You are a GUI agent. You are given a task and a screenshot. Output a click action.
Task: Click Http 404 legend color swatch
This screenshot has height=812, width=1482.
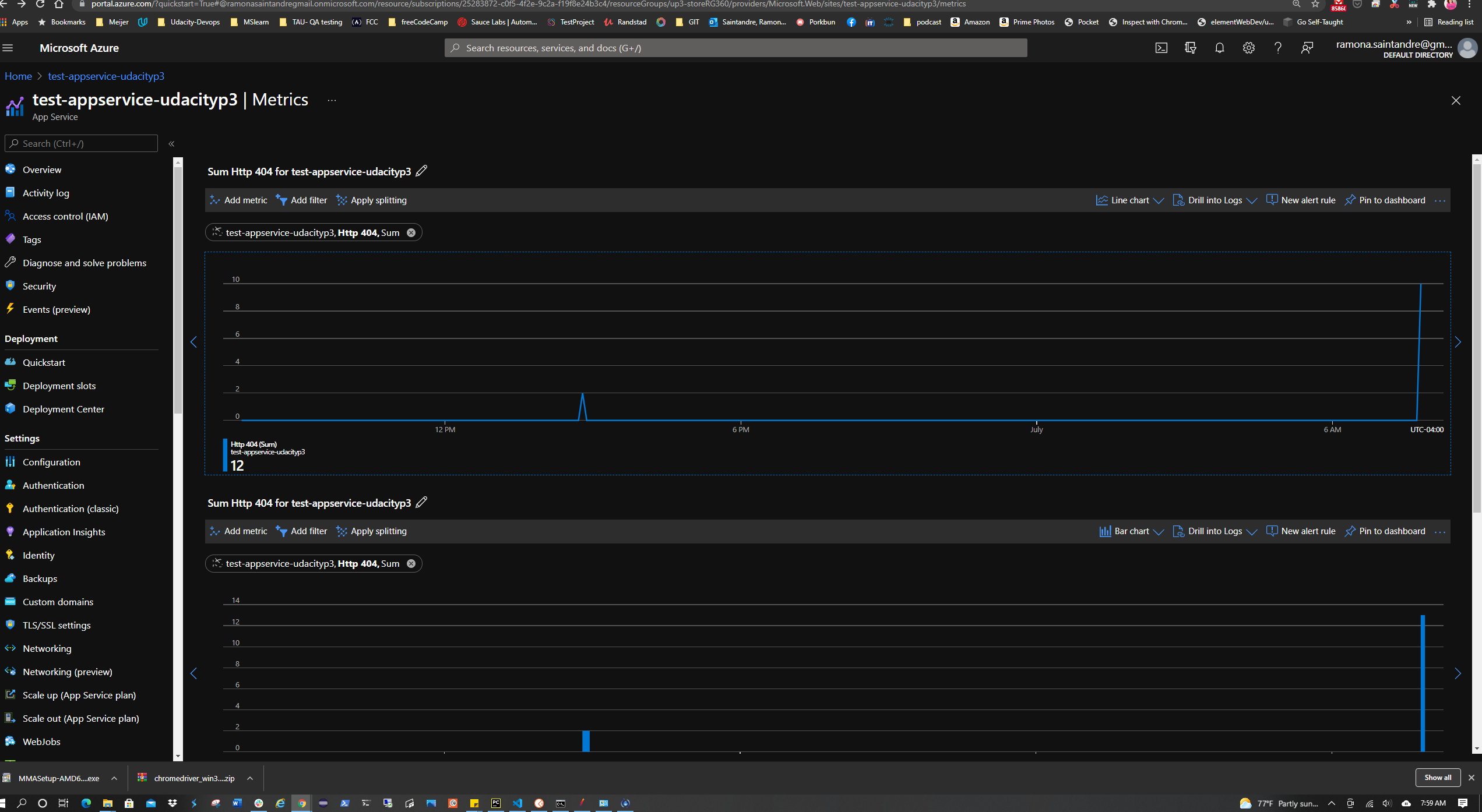point(225,455)
